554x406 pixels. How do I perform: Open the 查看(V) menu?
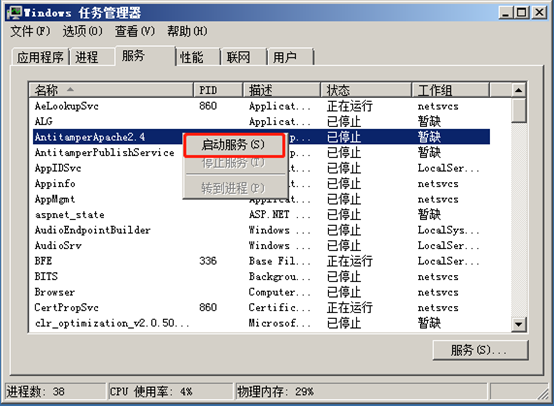[135, 31]
